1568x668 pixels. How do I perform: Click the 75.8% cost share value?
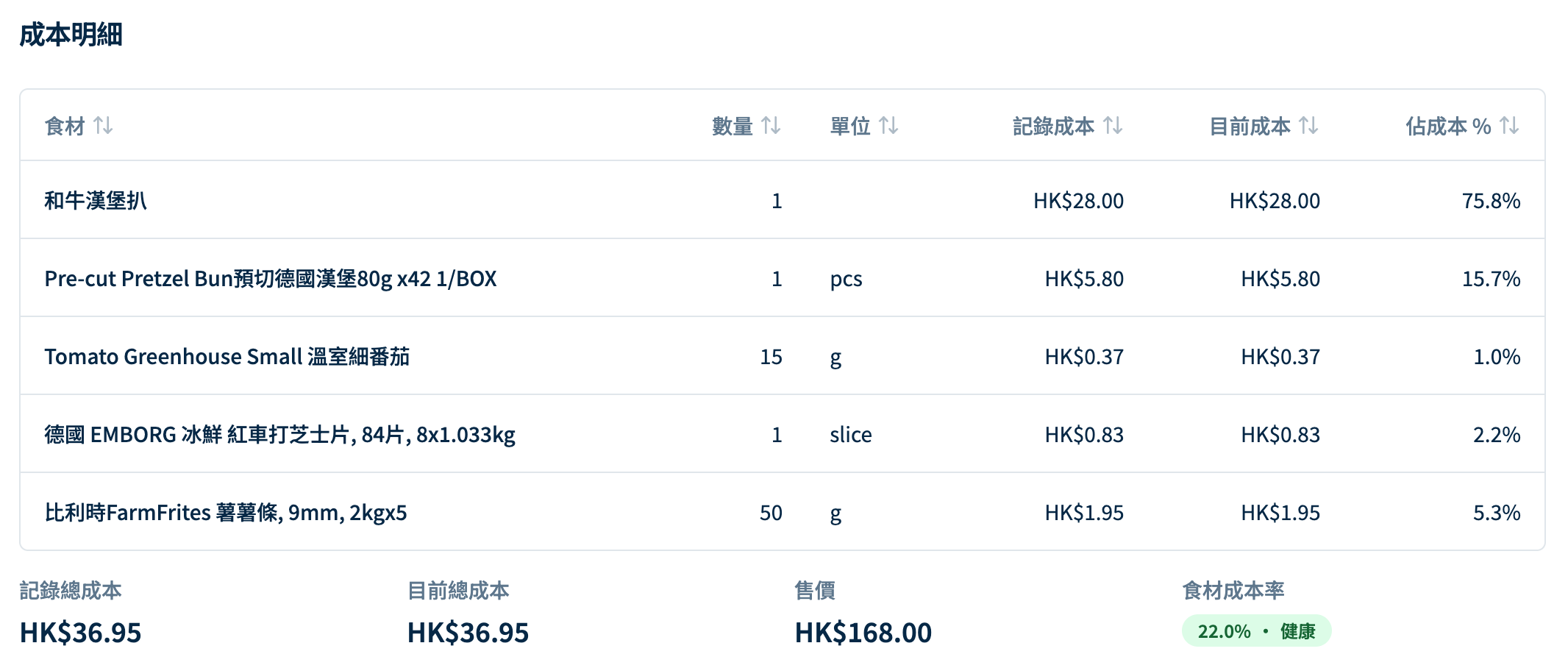(x=1491, y=201)
